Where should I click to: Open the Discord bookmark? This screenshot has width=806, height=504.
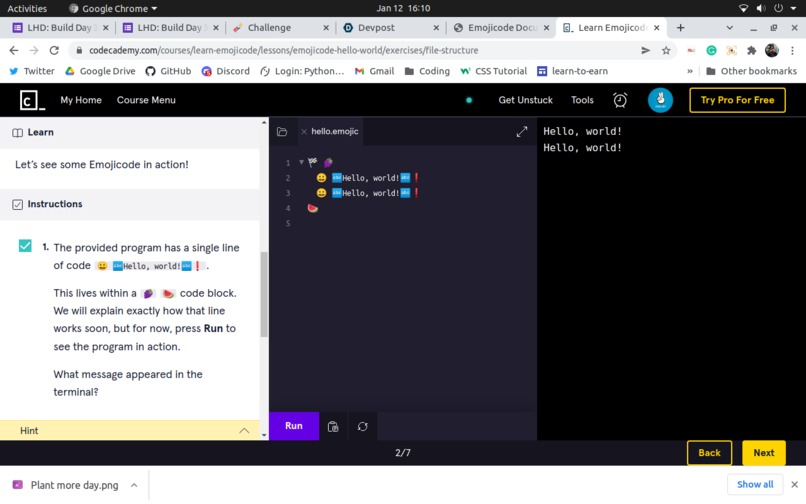point(225,71)
